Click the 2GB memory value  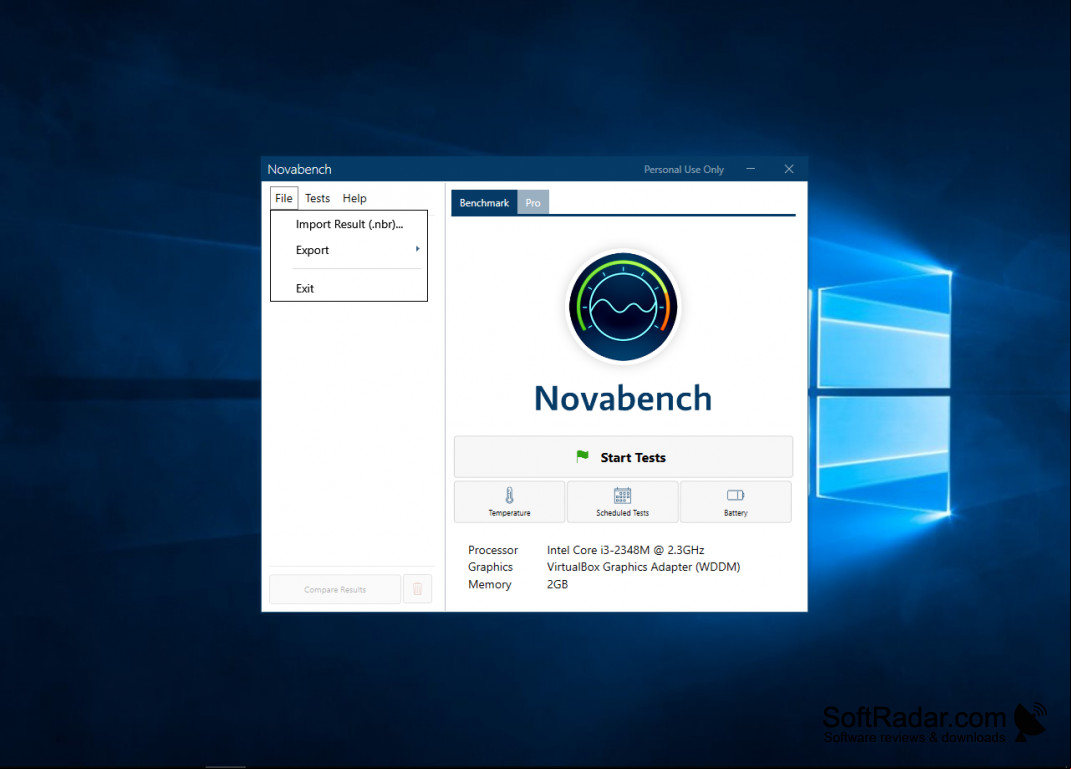557,584
